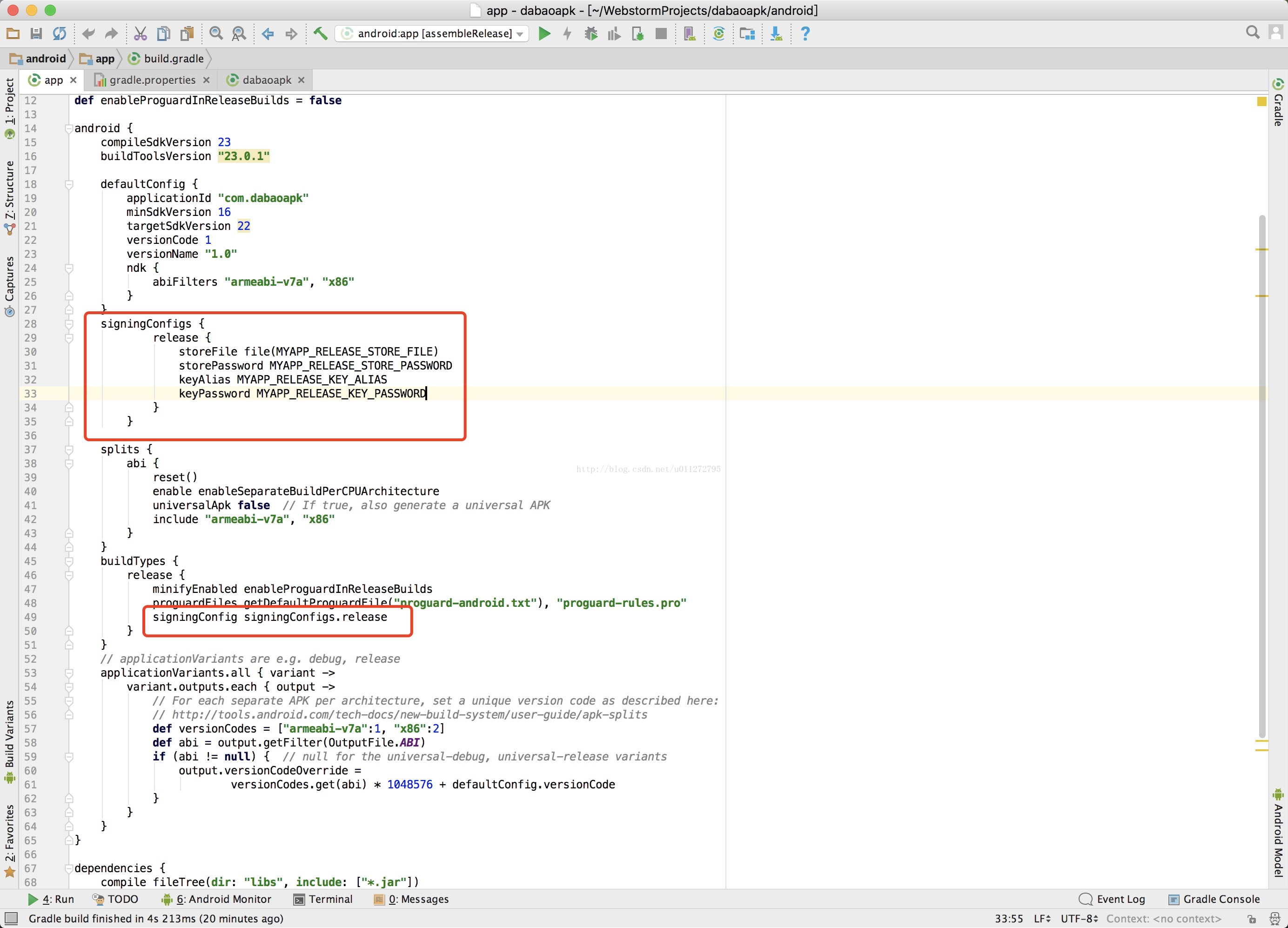This screenshot has width=1288, height=928.
Task: Click the Stop square icon
Action: coord(660,34)
